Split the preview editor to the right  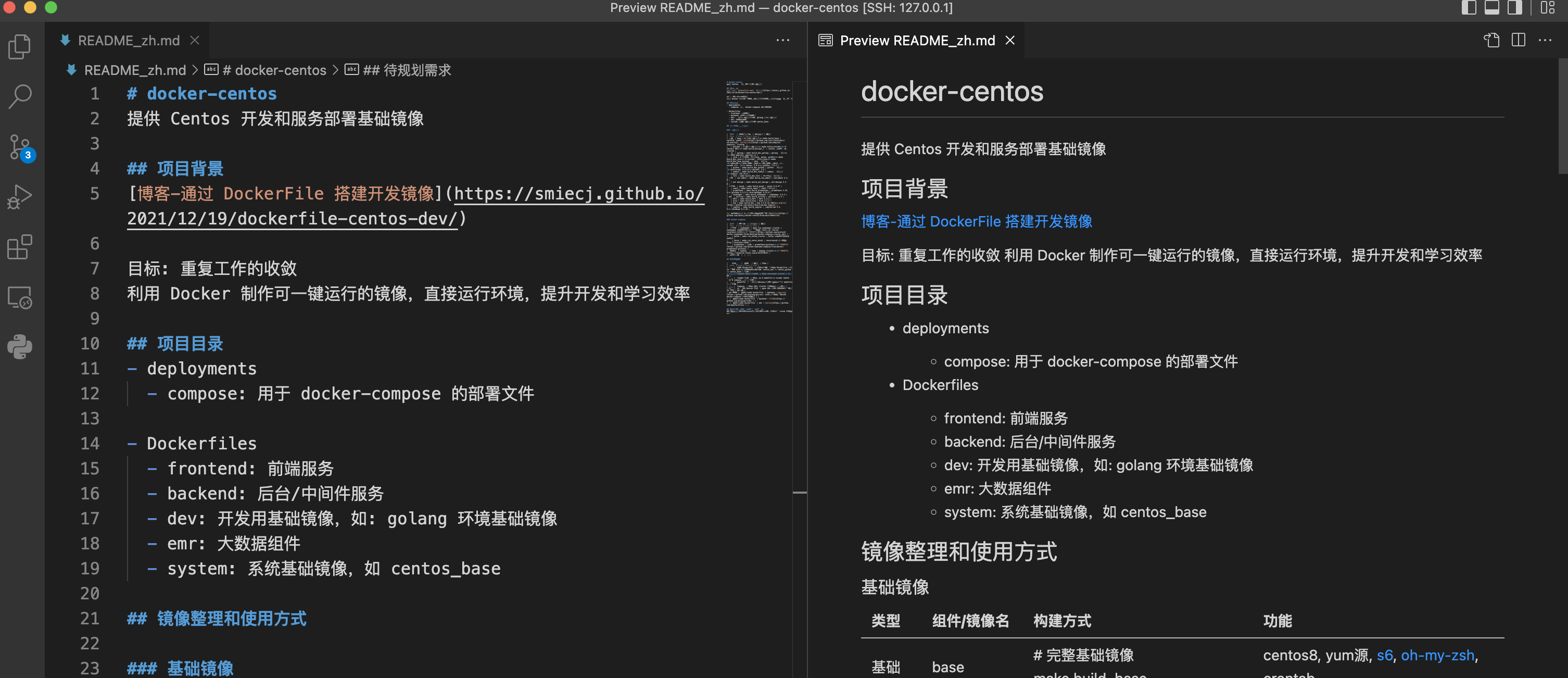click(1519, 40)
